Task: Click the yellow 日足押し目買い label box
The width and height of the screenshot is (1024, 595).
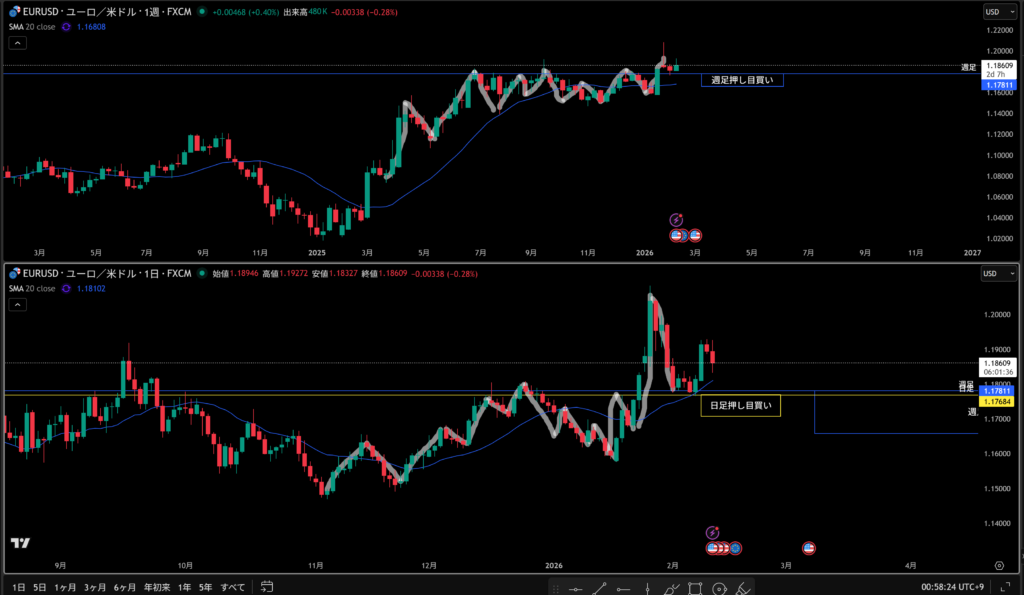Action: coord(740,406)
